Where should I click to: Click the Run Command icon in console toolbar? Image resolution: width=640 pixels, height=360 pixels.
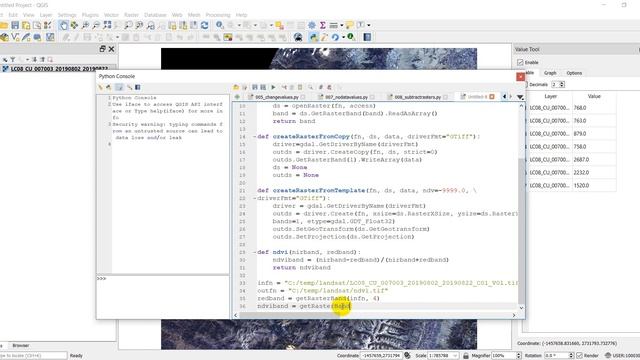109,87
